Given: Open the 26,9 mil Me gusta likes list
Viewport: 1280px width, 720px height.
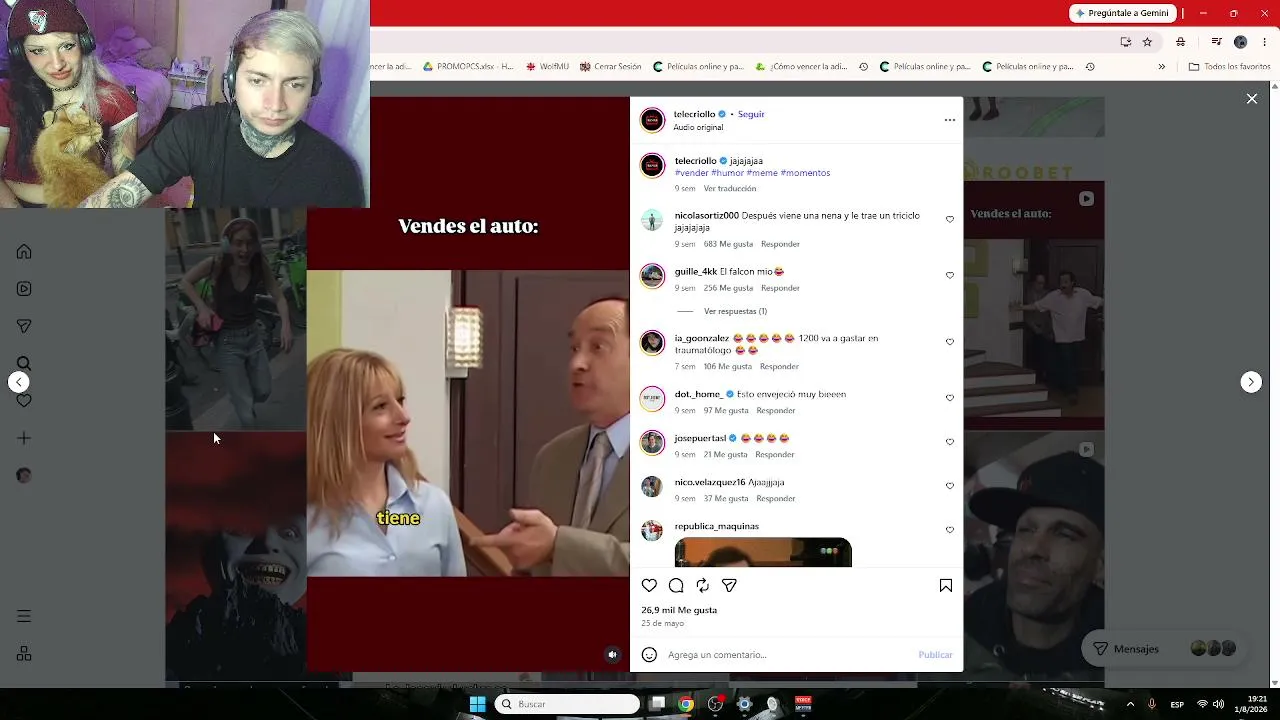Looking at the screenshot, I should click(x=679, y=610).
